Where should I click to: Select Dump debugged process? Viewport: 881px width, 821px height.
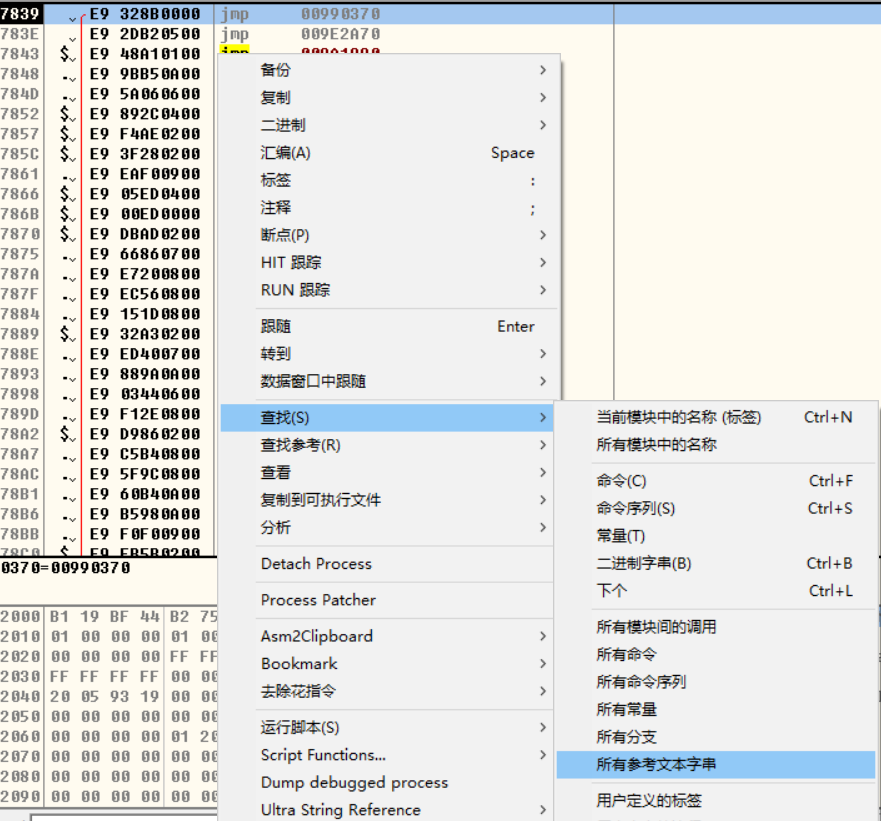click(x=354, y=783)
